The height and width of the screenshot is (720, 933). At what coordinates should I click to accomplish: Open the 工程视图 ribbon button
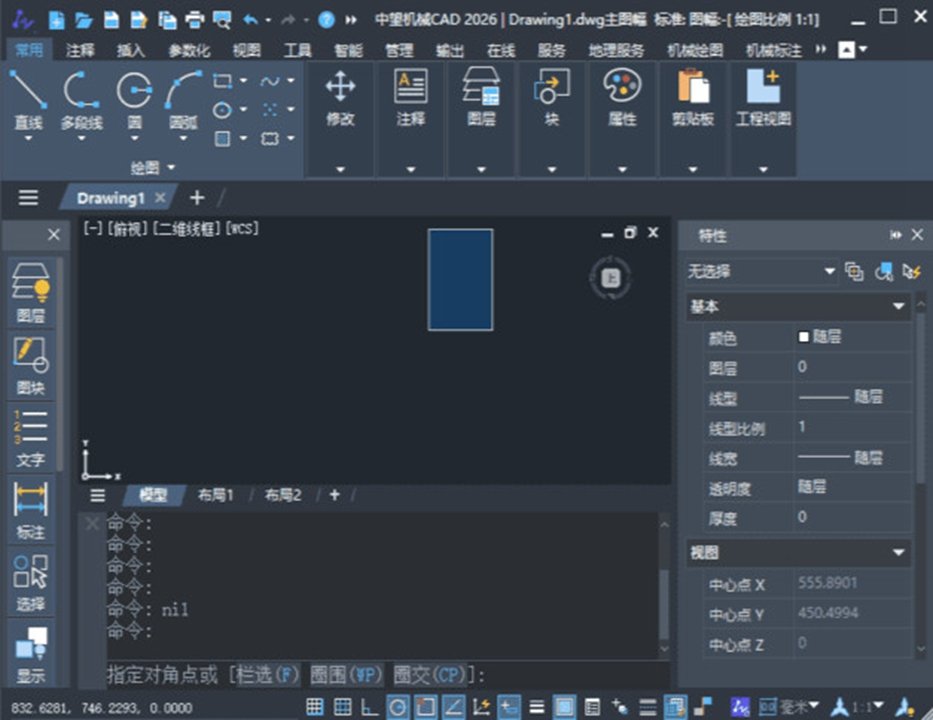763,98
